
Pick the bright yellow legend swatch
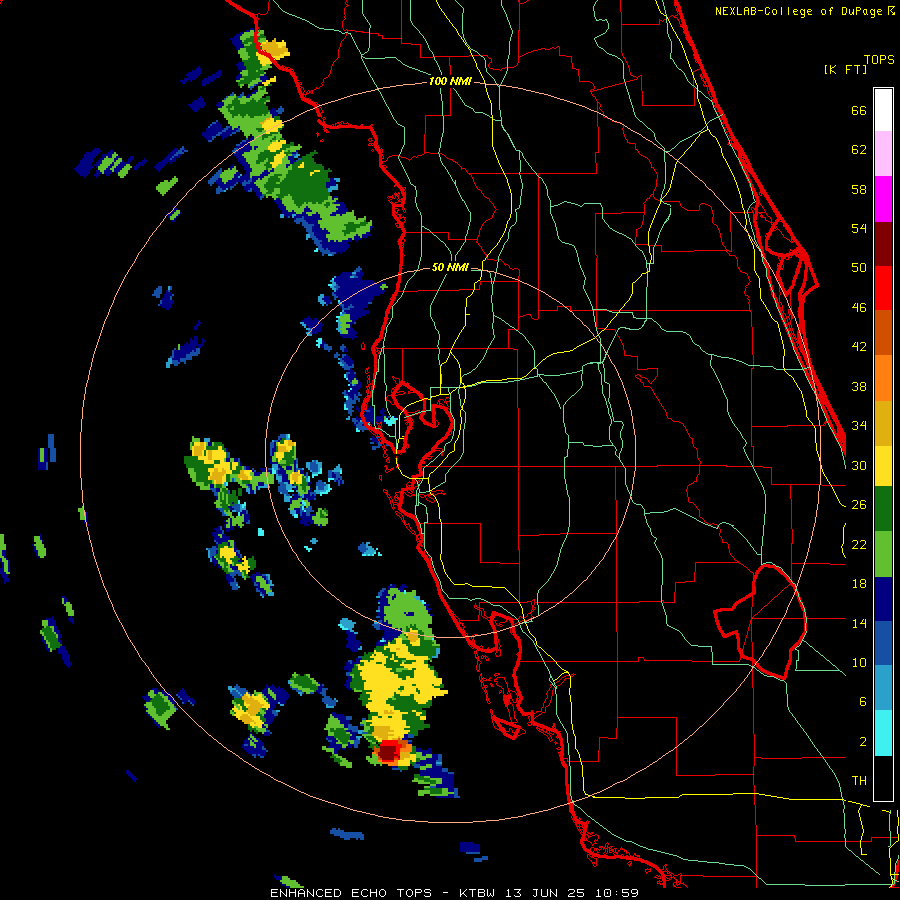(883, 466)
